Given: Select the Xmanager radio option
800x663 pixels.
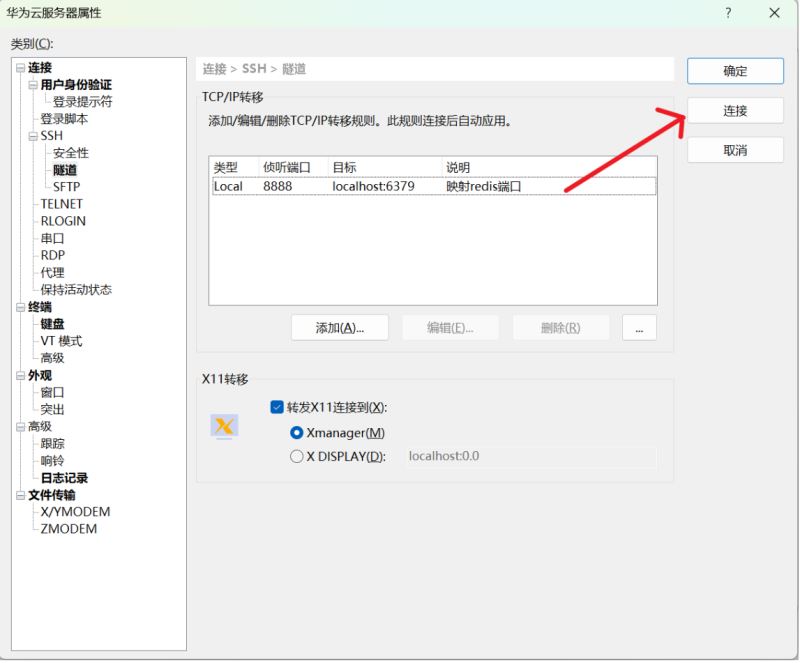Looking at the screenshot, I should click(x=296, y=433).
